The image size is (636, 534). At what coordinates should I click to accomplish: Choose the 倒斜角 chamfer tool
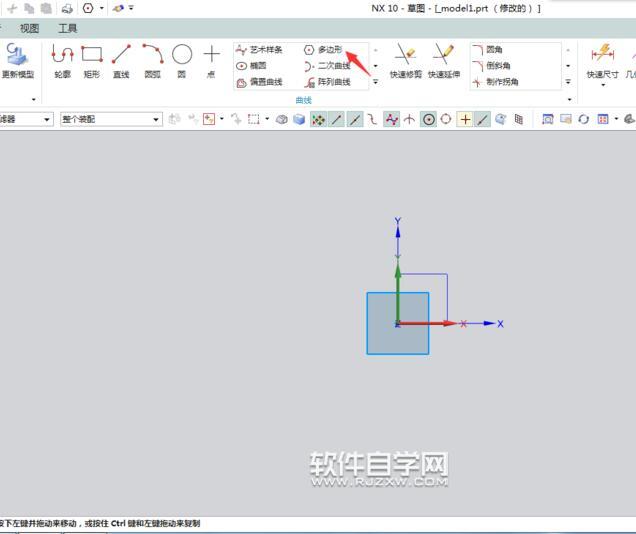492,66
